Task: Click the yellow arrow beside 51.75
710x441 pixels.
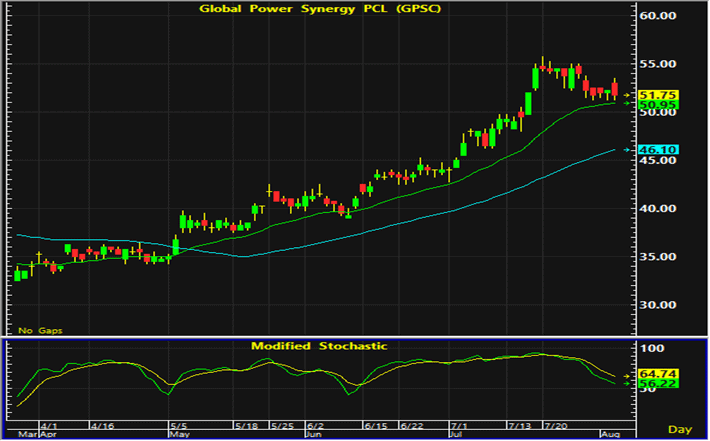Action: [x=627, y=95]
